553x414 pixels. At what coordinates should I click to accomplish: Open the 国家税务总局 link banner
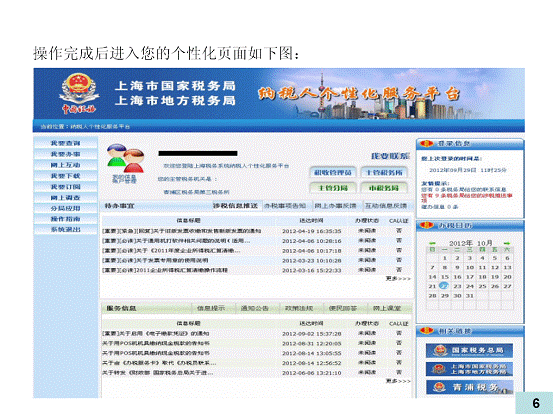[x=469, y=351]
